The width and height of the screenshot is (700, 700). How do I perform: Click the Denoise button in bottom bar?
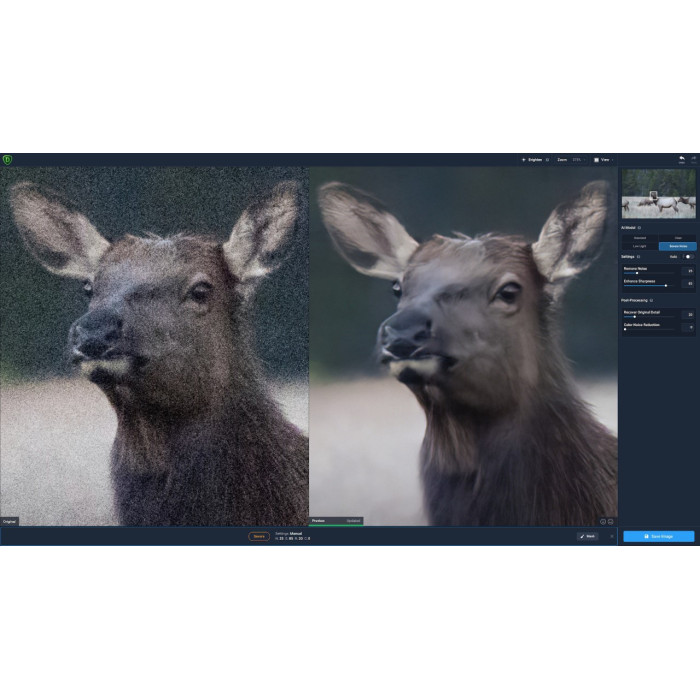click(259, 536)
